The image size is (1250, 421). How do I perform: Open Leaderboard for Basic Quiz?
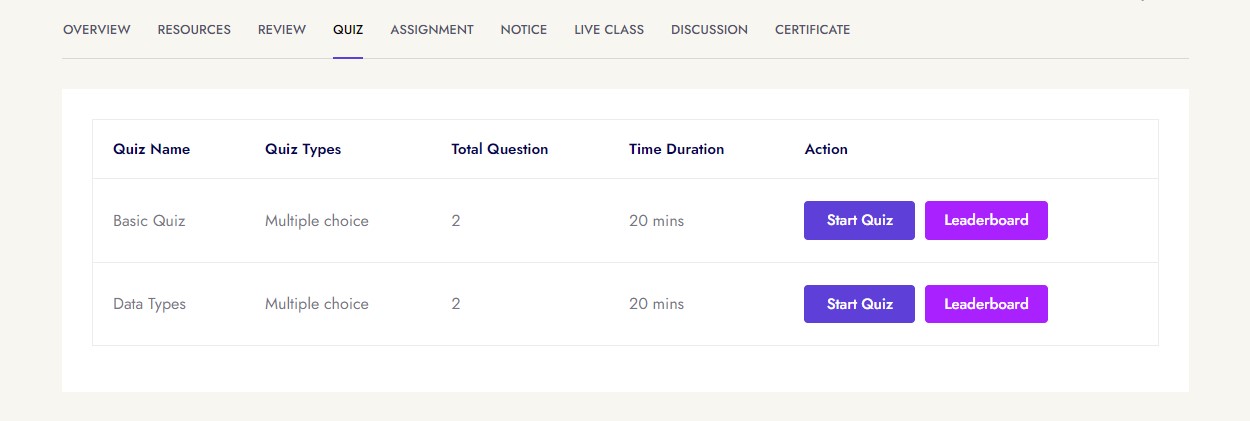click(986, 220)
